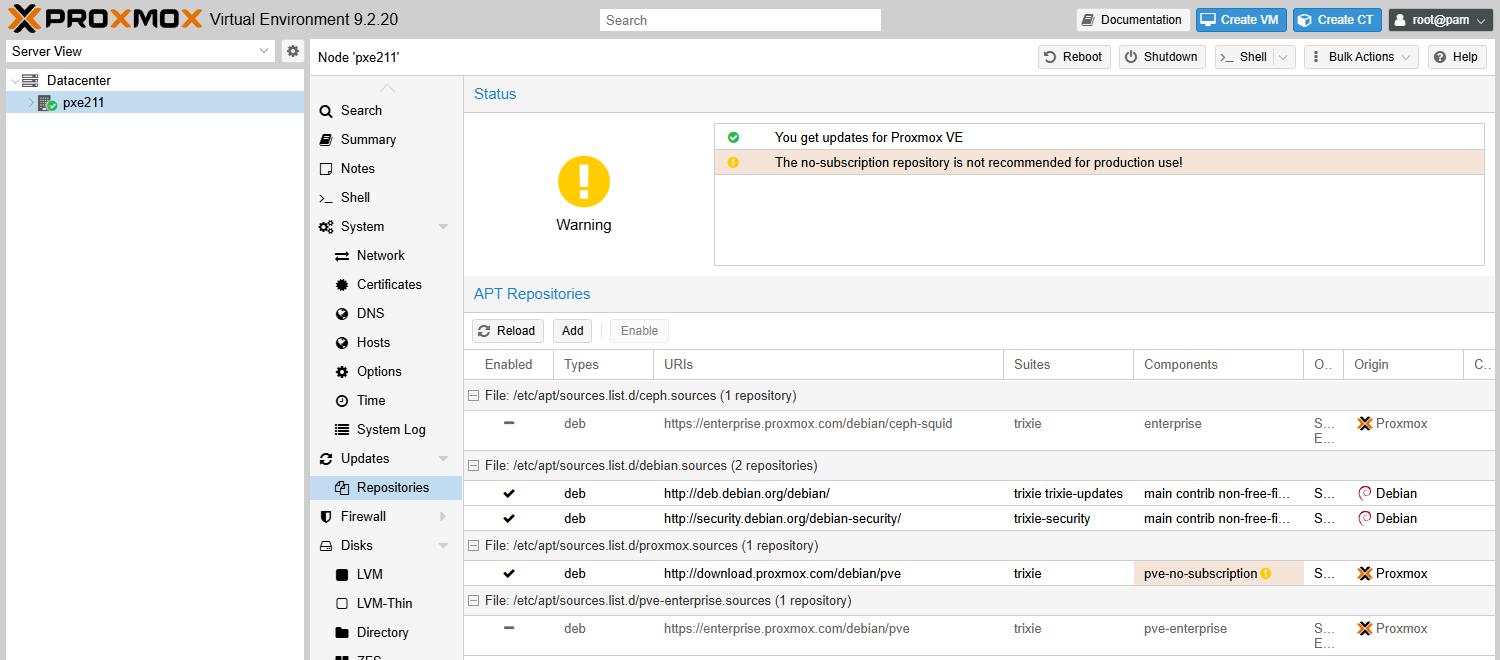The height and width of the screenshot is (660, 1500).
Task: Open the root@pam user menu
Action: 1440,20
